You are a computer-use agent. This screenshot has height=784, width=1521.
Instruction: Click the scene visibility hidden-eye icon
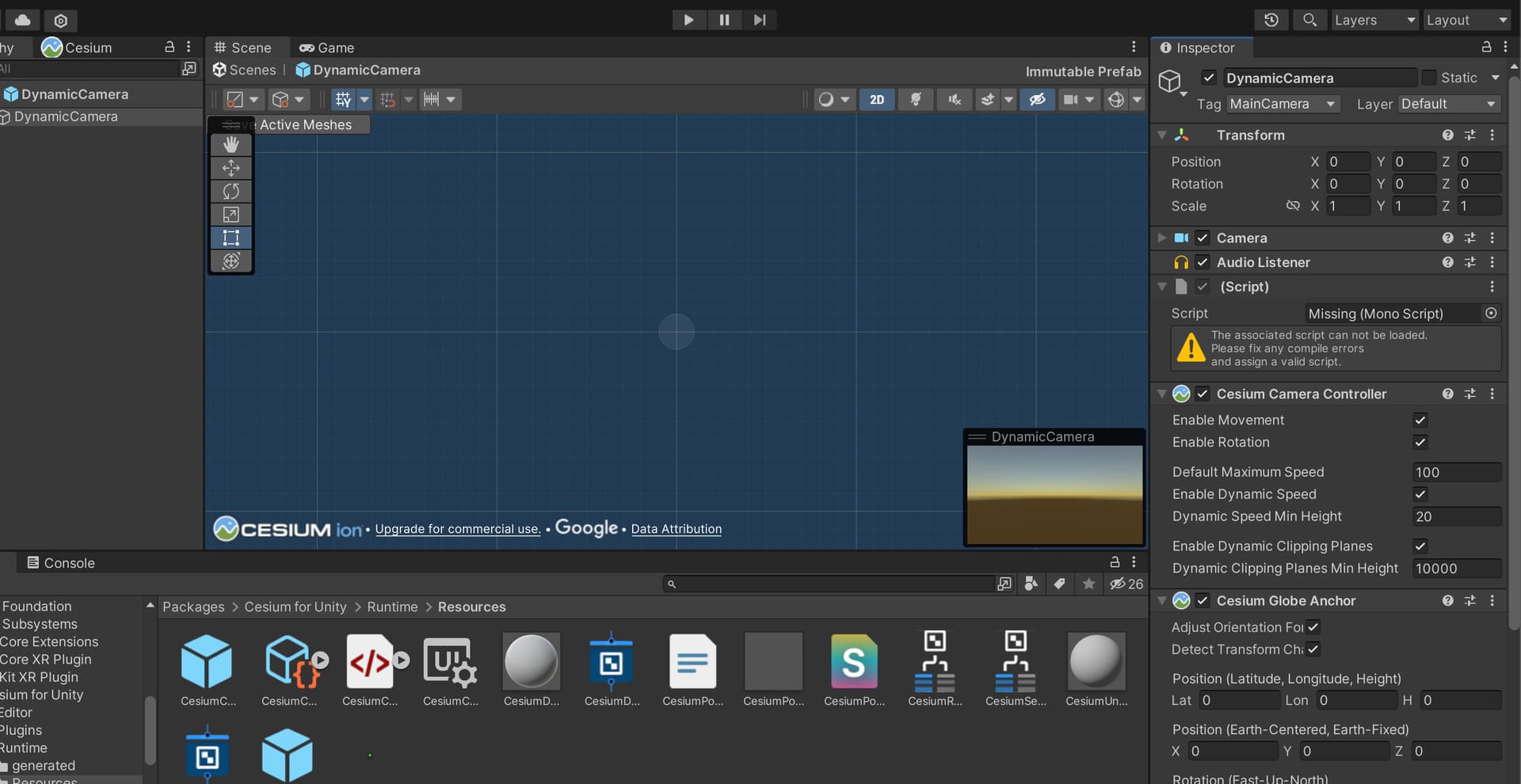[1036, 100]
